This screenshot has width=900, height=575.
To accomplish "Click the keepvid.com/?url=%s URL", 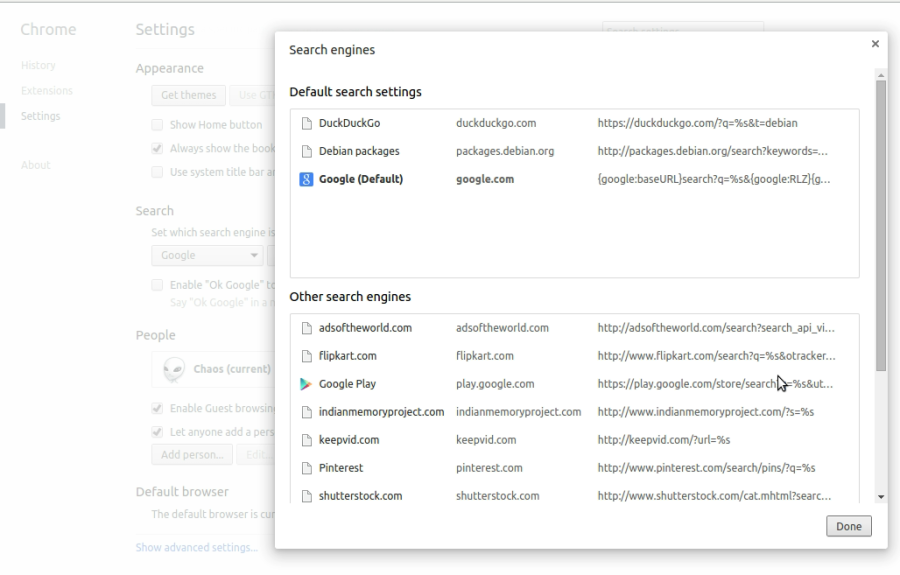I will (664, 440).
